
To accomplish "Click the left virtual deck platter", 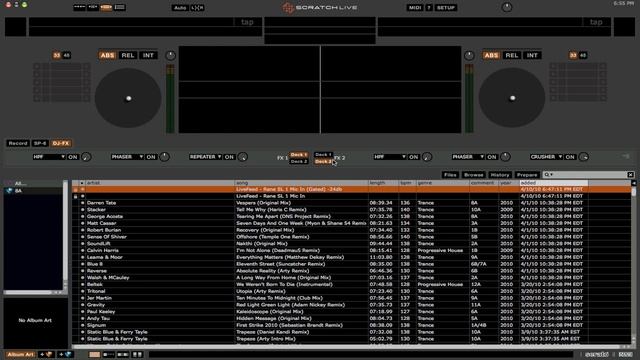I will (128, 98).
